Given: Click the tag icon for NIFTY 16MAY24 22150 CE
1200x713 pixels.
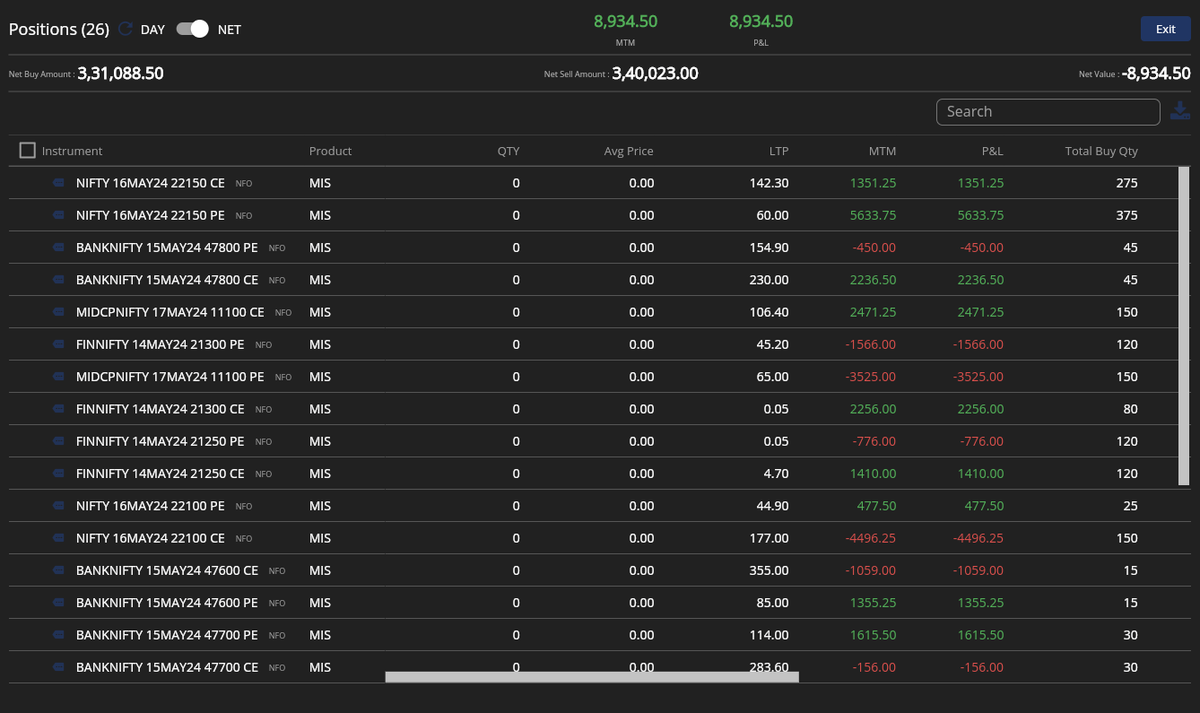Looking at the screenshot, I should [x=59, y=184].
